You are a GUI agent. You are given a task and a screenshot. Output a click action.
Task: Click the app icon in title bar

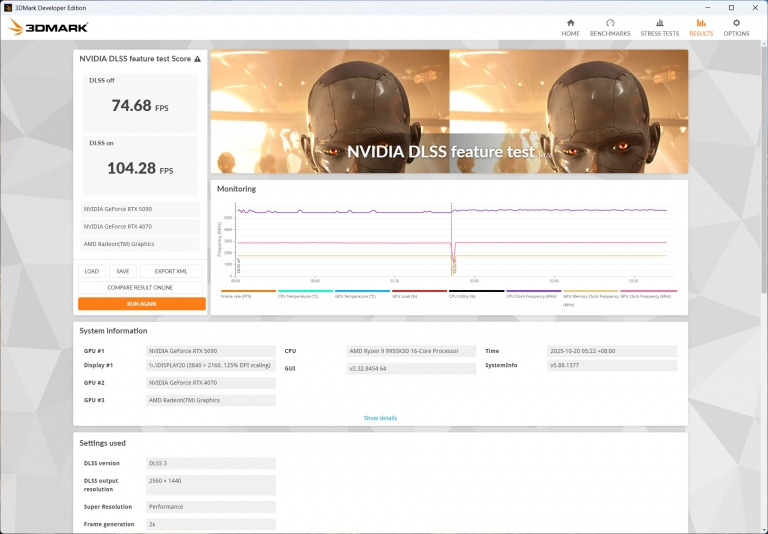(8, 7)
